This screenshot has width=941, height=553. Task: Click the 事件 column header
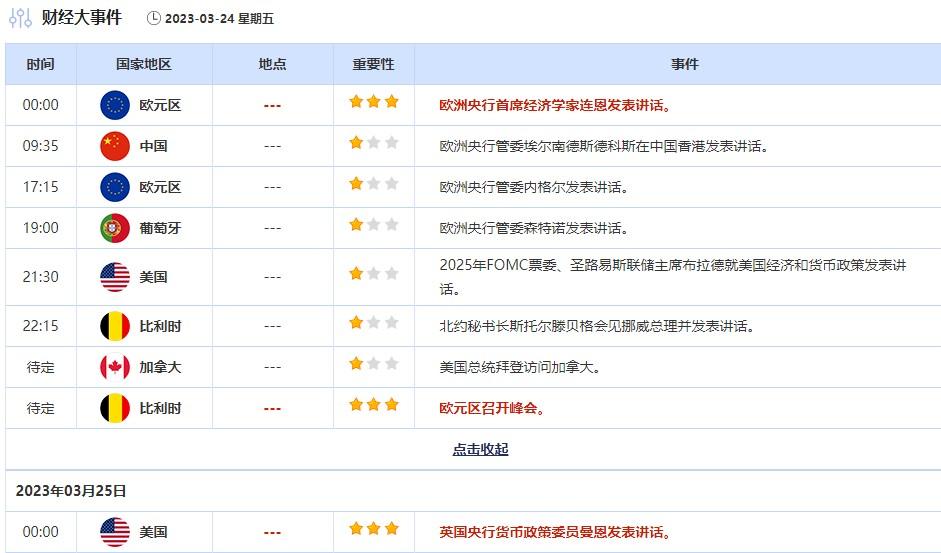685,64
